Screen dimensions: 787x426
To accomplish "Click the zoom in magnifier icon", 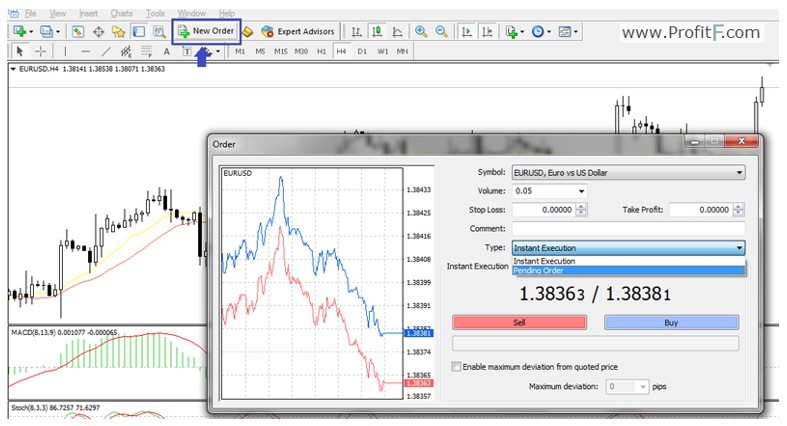I will point(421,31).
